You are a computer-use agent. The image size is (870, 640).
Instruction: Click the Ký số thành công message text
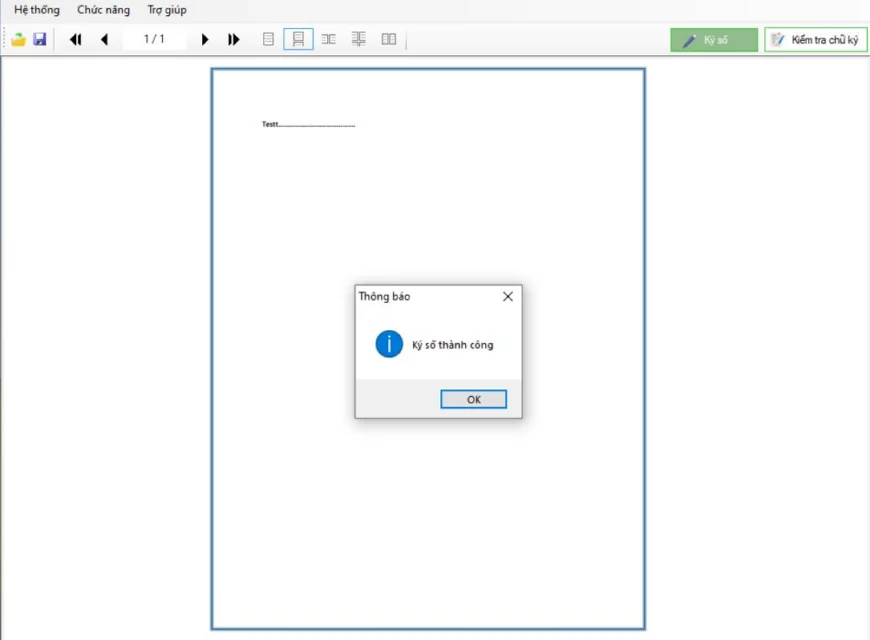pos(452,345)
